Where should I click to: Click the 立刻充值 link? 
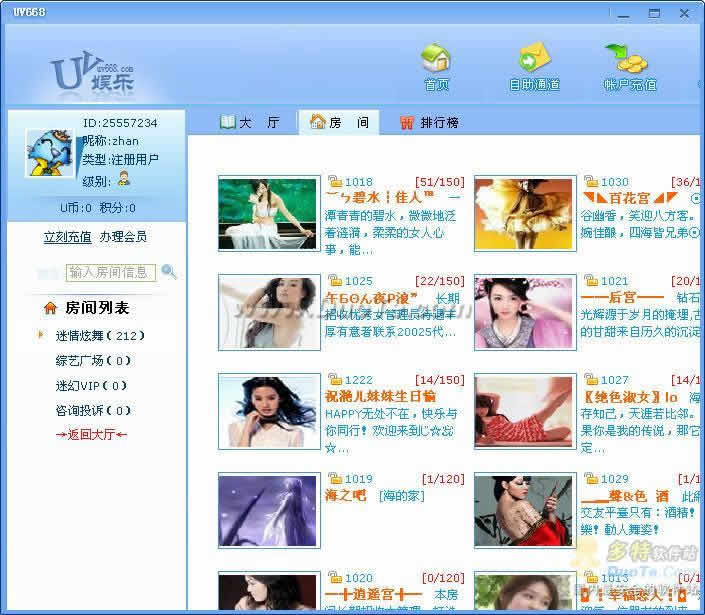coord(67,236)
